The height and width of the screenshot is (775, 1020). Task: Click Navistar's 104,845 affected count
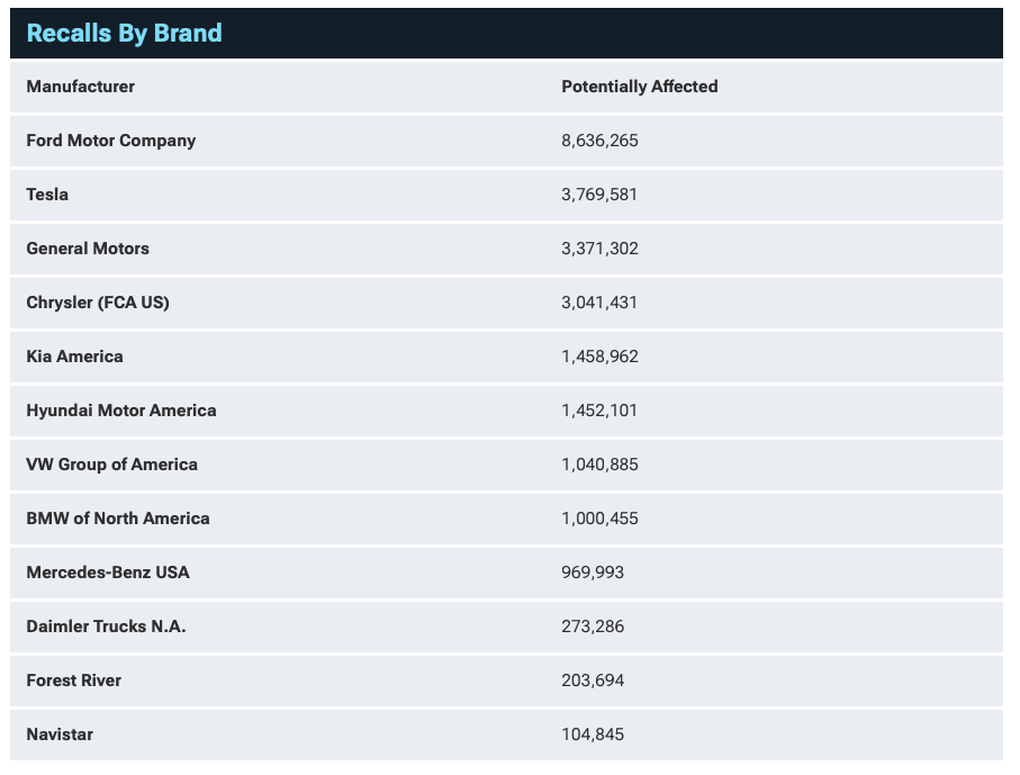pos(592,735)
